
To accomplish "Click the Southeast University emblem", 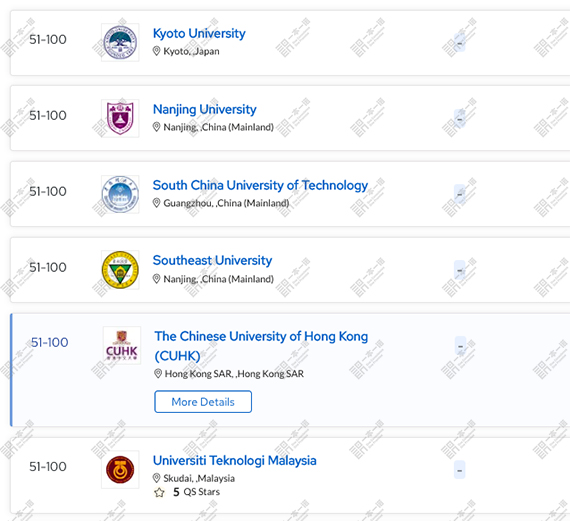I will tap(120, 270).
